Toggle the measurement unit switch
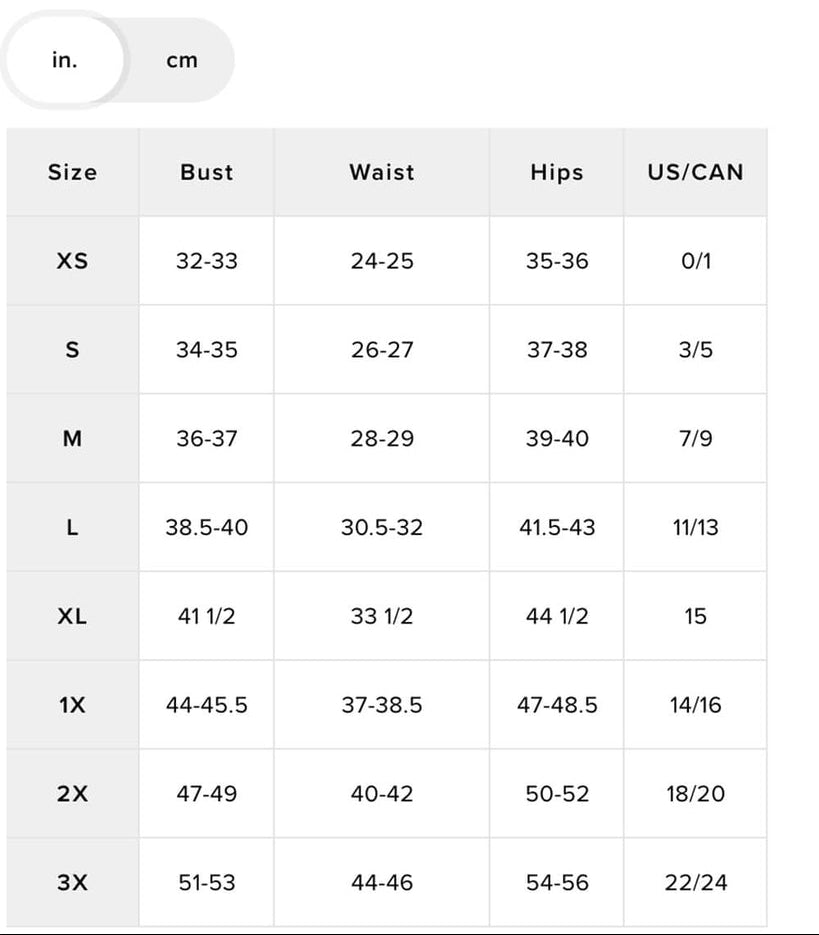819x935 pixels. [x=120, y=60]
